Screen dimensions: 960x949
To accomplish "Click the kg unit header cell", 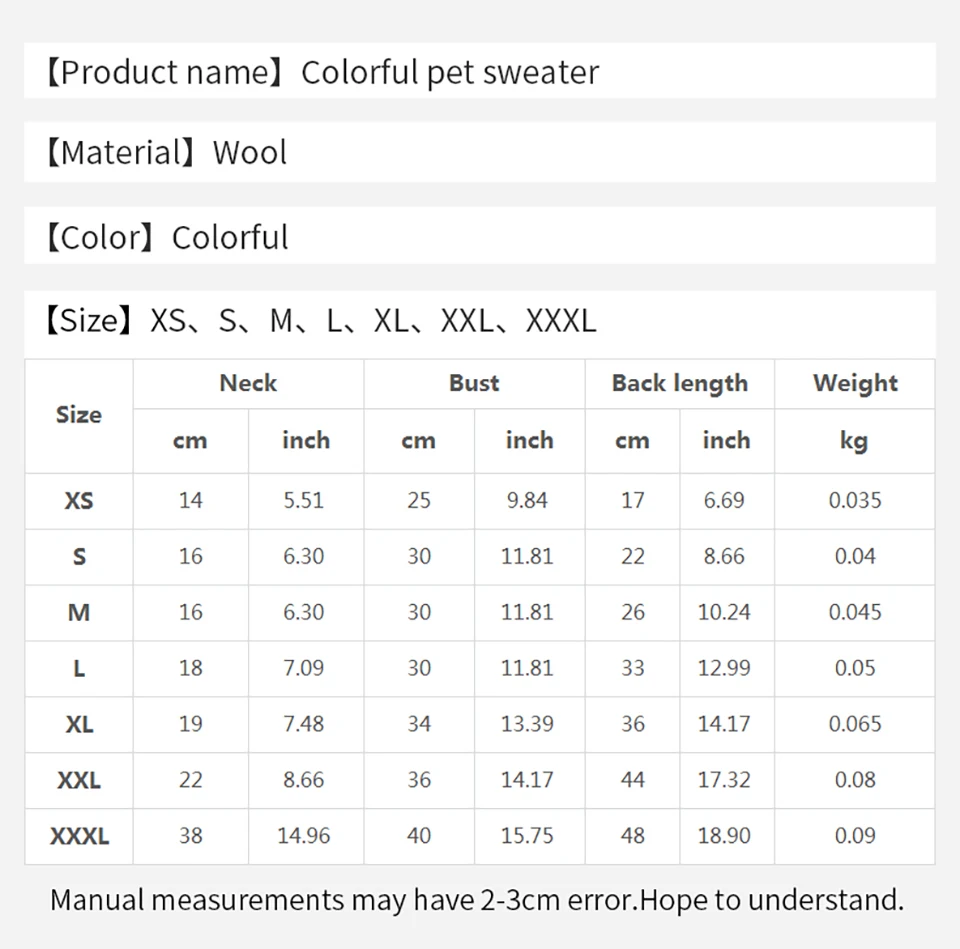I will [854, 441].
